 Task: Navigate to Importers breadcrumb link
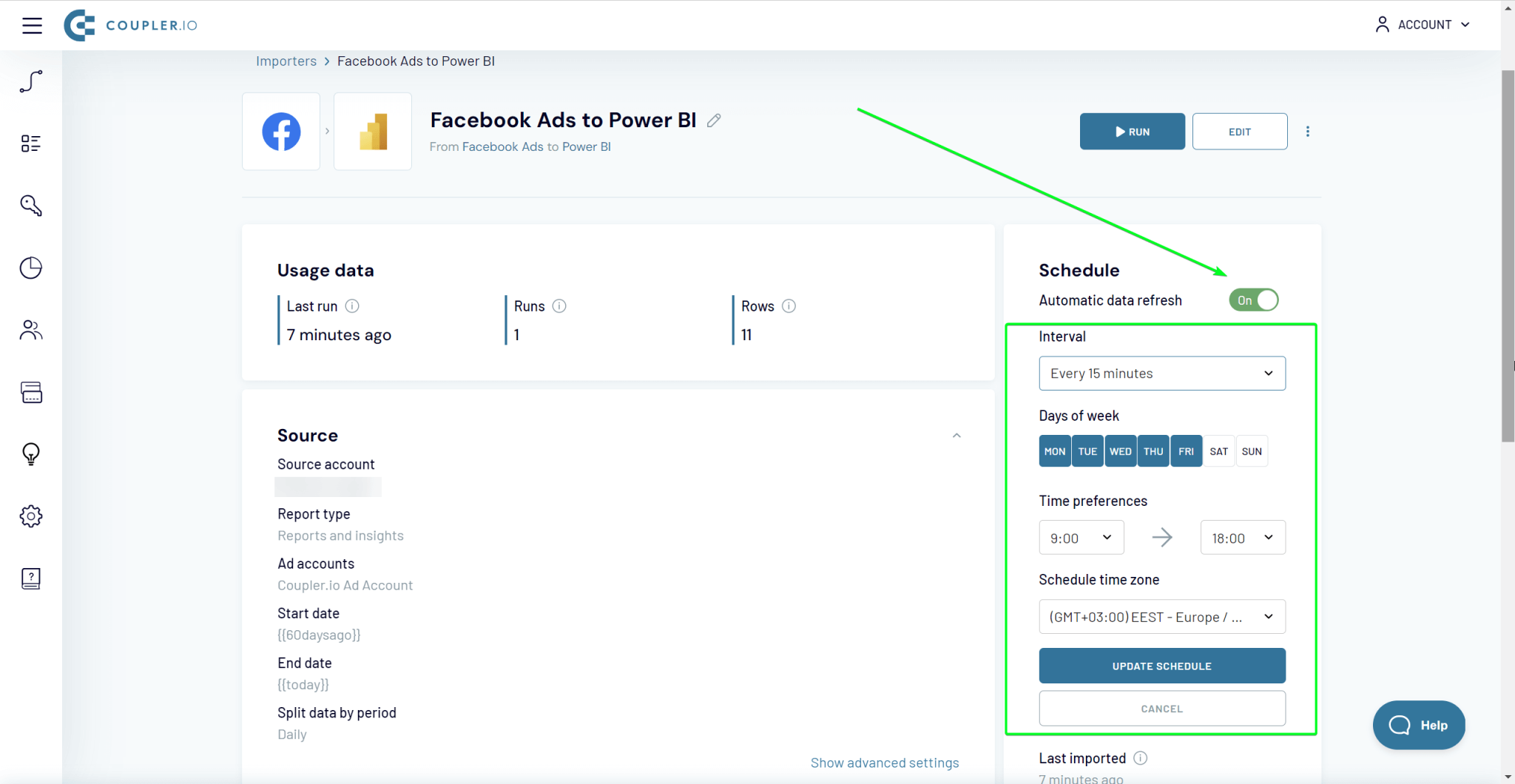point(286,61)
